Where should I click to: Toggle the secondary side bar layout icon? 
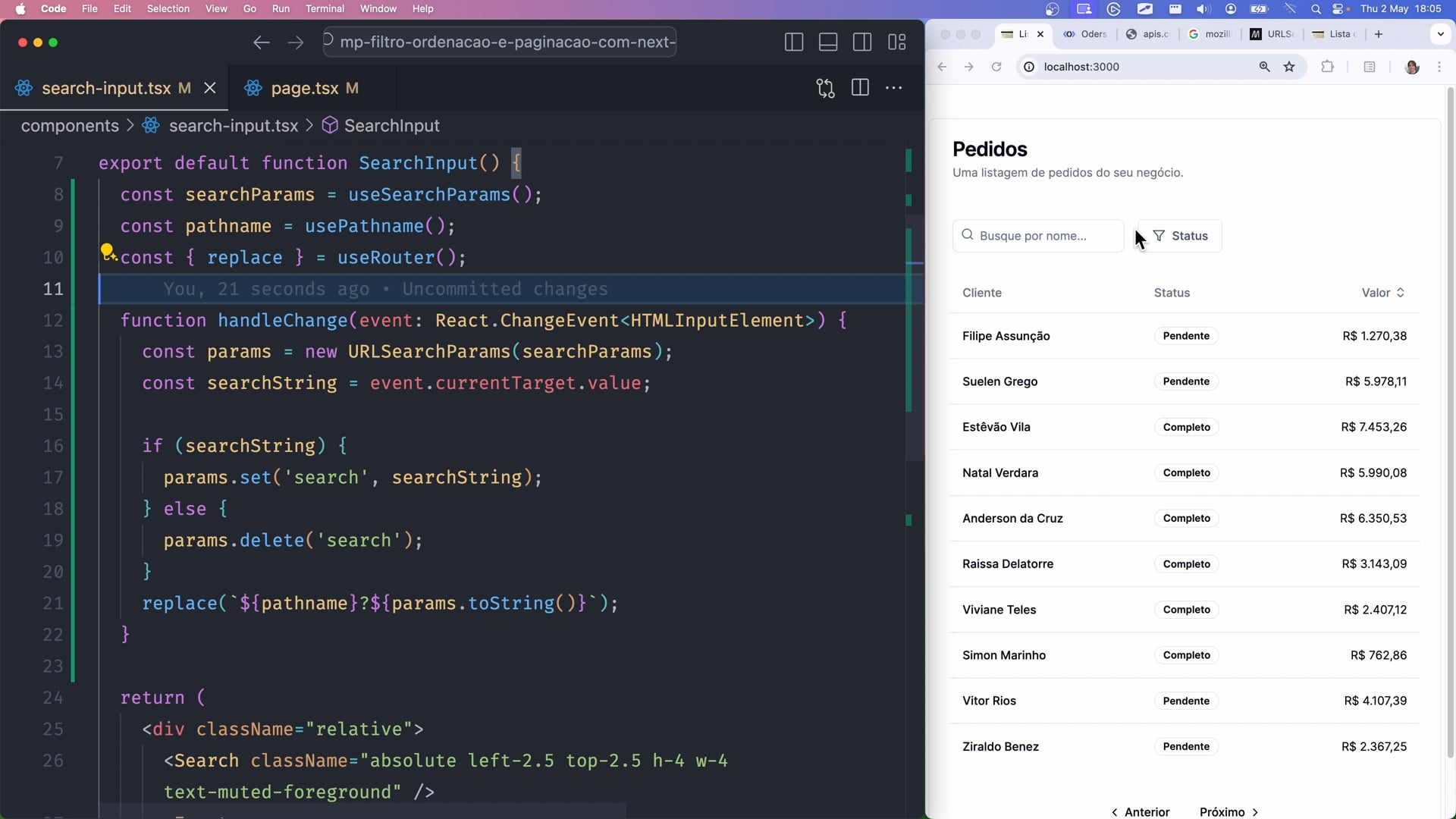coord(862,42)
